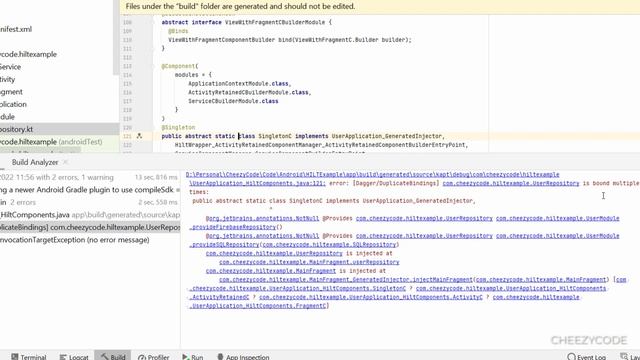The width and height of the screenshot is (640, 360).
Task: Select the manifest .xml file in project tree
Action: point(16,29)
